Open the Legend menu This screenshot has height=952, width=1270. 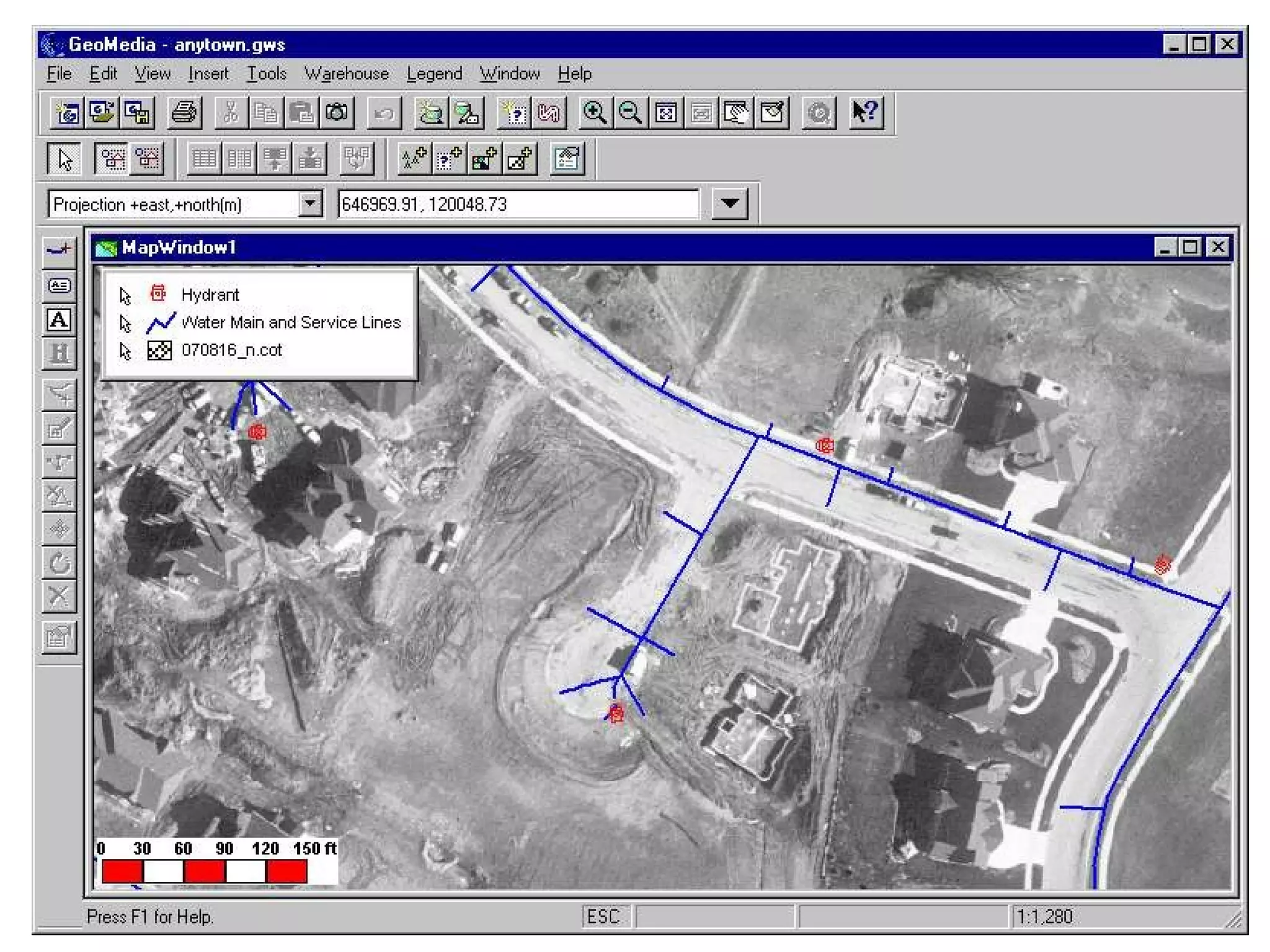point(434,74)
